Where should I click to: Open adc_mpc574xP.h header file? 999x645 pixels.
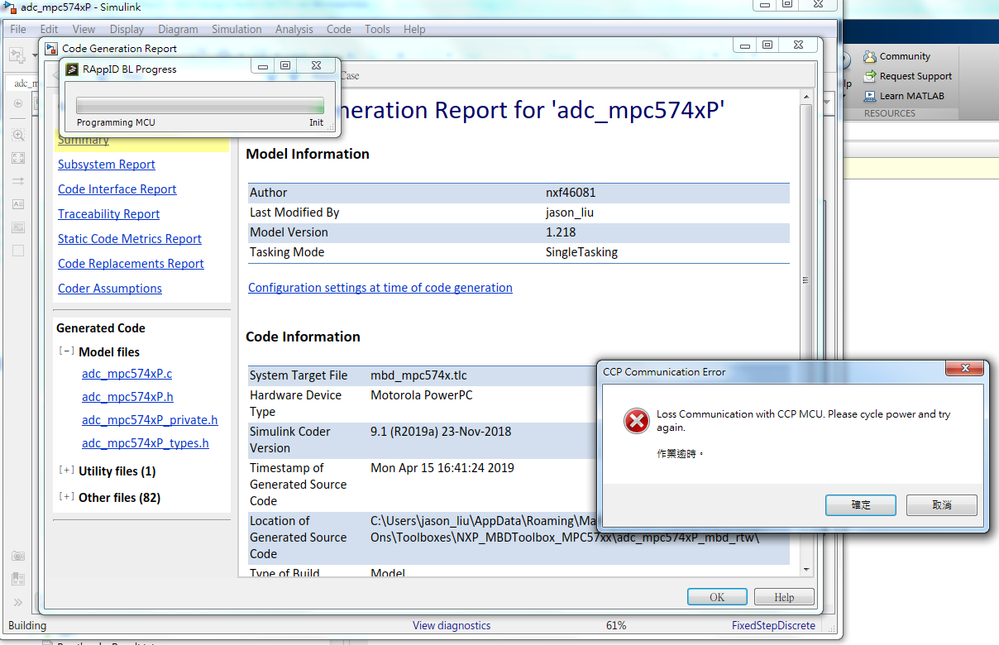click(x=127, y=396)
